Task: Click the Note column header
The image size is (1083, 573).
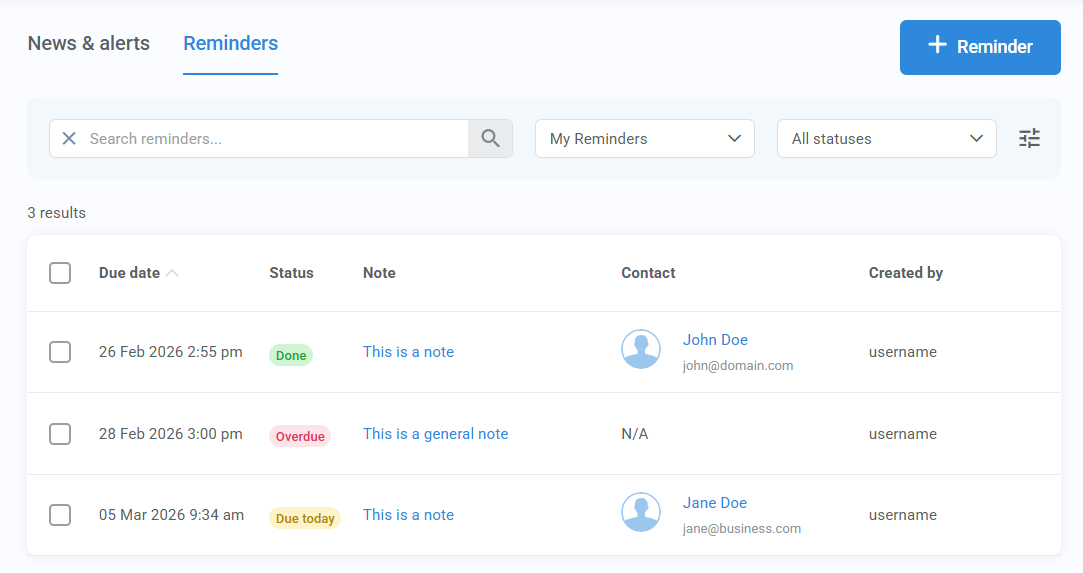Action: (379, 273)
